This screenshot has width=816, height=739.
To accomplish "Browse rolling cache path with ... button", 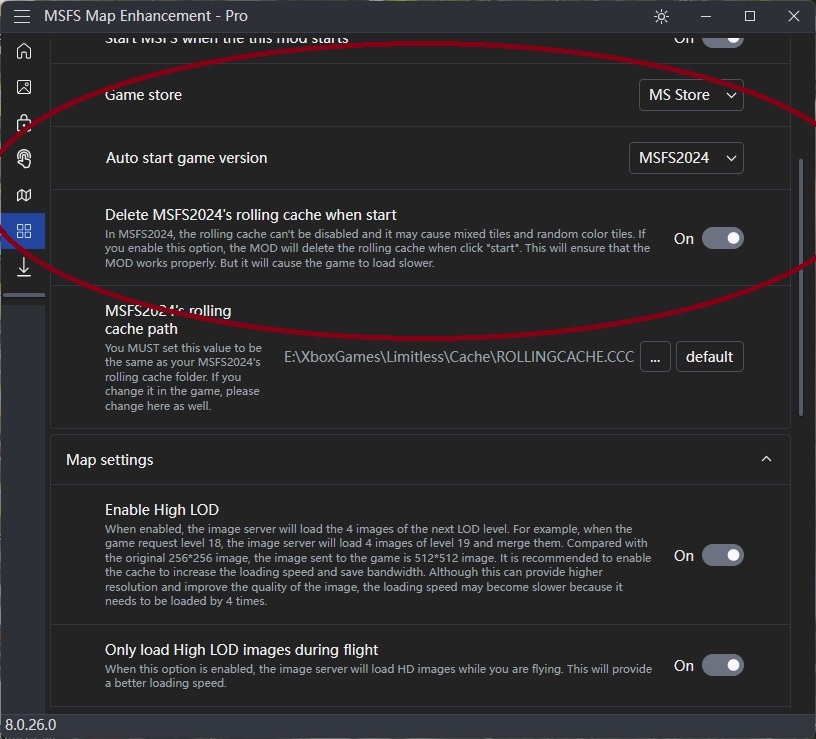I will tap(655, 356).
